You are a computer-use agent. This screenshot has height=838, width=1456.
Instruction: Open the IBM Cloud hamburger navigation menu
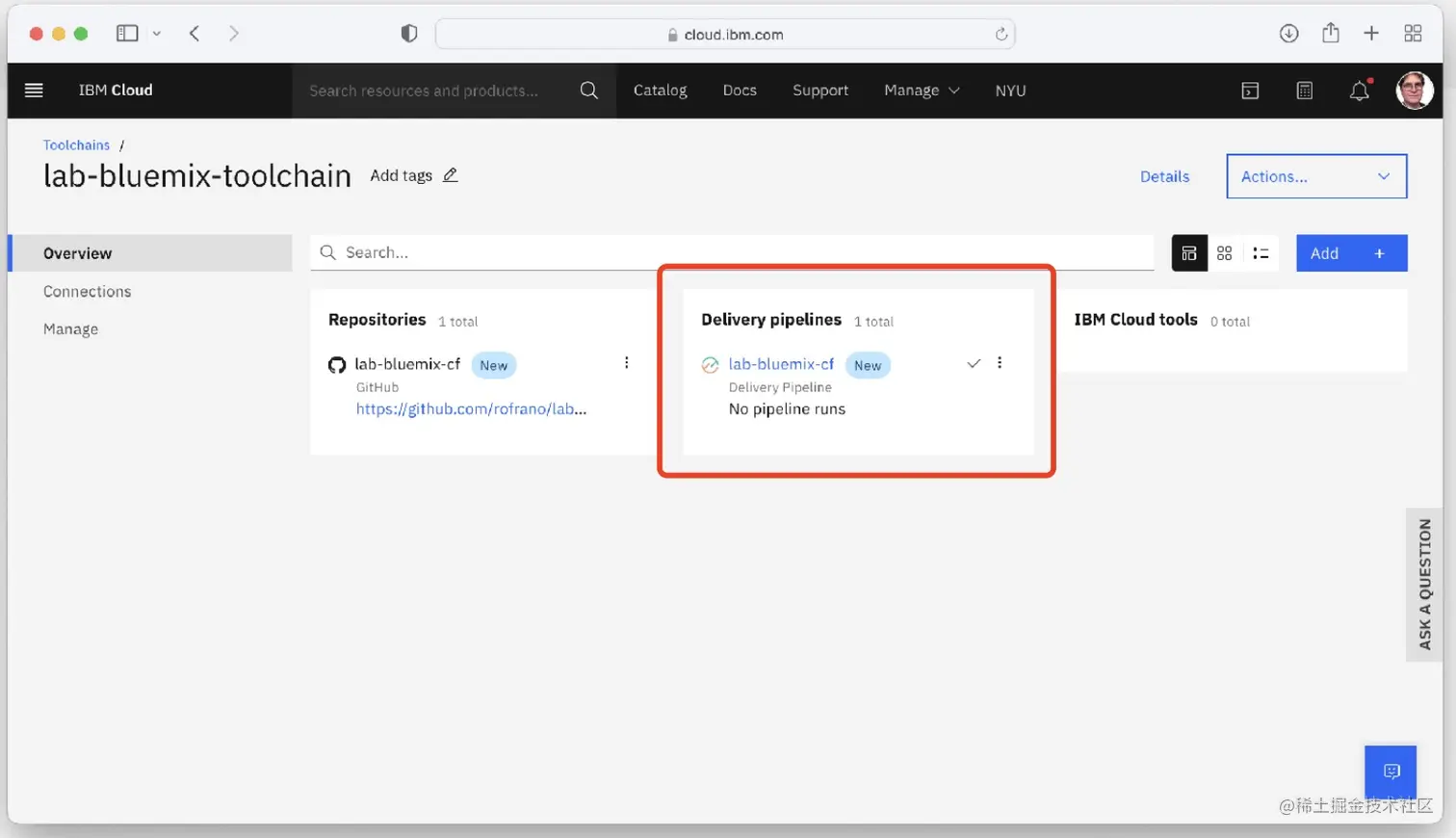tap(34, 91)
